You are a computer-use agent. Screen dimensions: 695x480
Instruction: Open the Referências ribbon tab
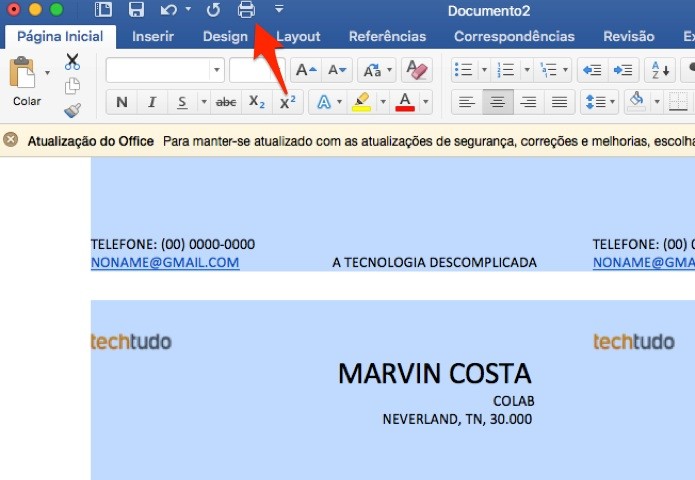pos(386,36)
